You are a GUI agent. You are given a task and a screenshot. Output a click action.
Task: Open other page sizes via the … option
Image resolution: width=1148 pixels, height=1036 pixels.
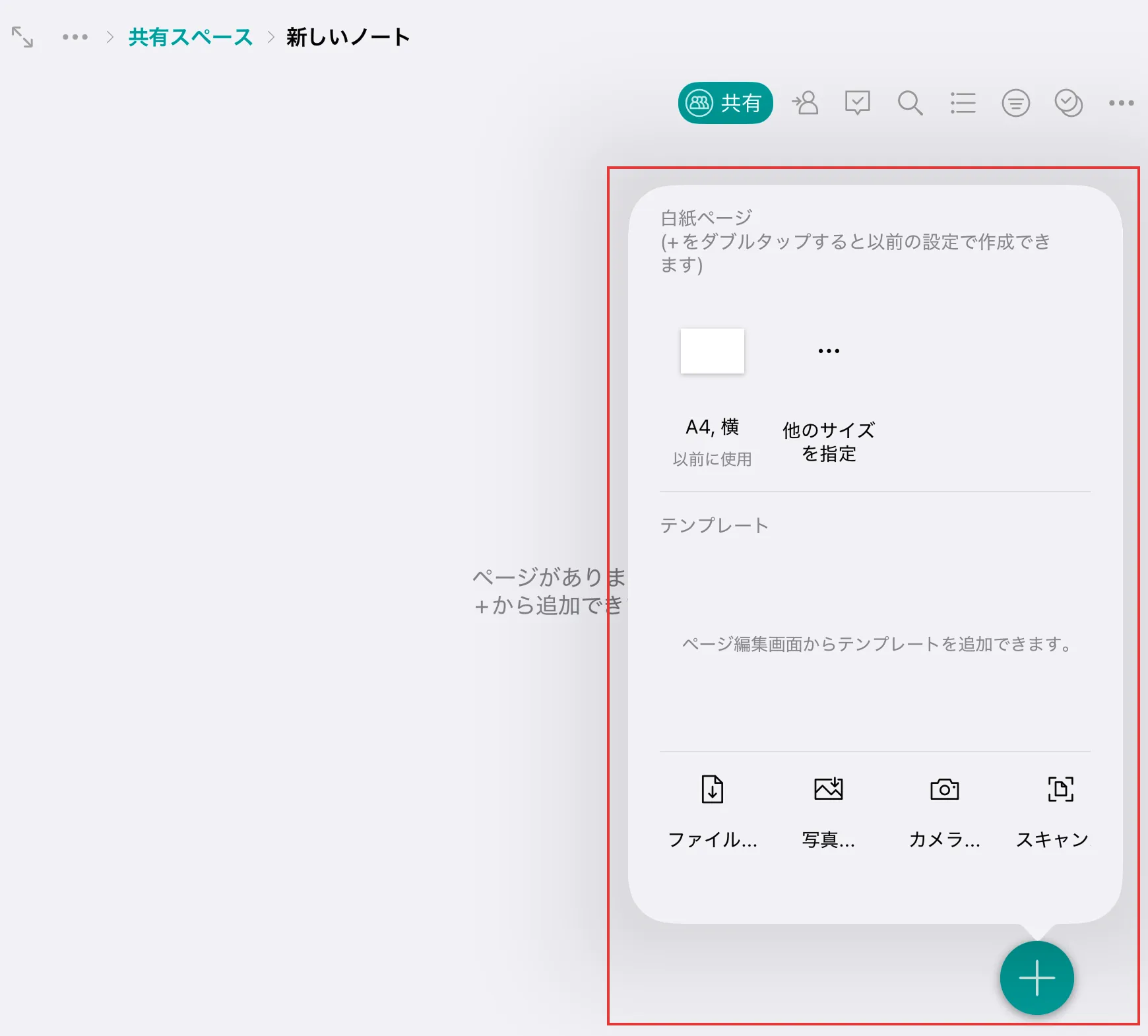827,350
